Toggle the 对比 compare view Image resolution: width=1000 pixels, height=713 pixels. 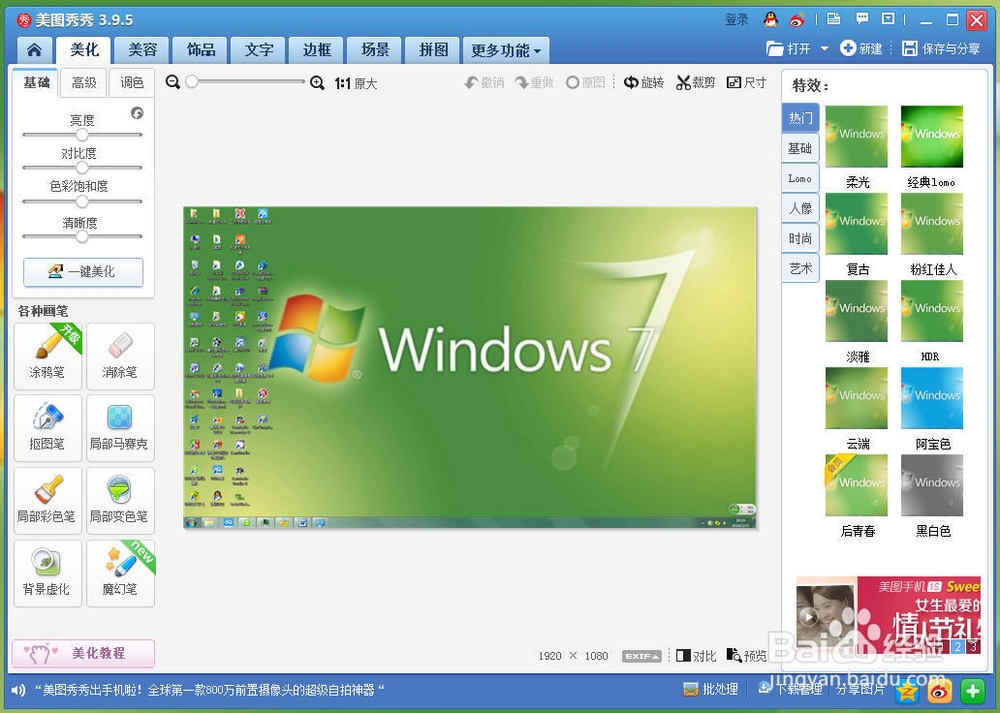tap(696, 656)
